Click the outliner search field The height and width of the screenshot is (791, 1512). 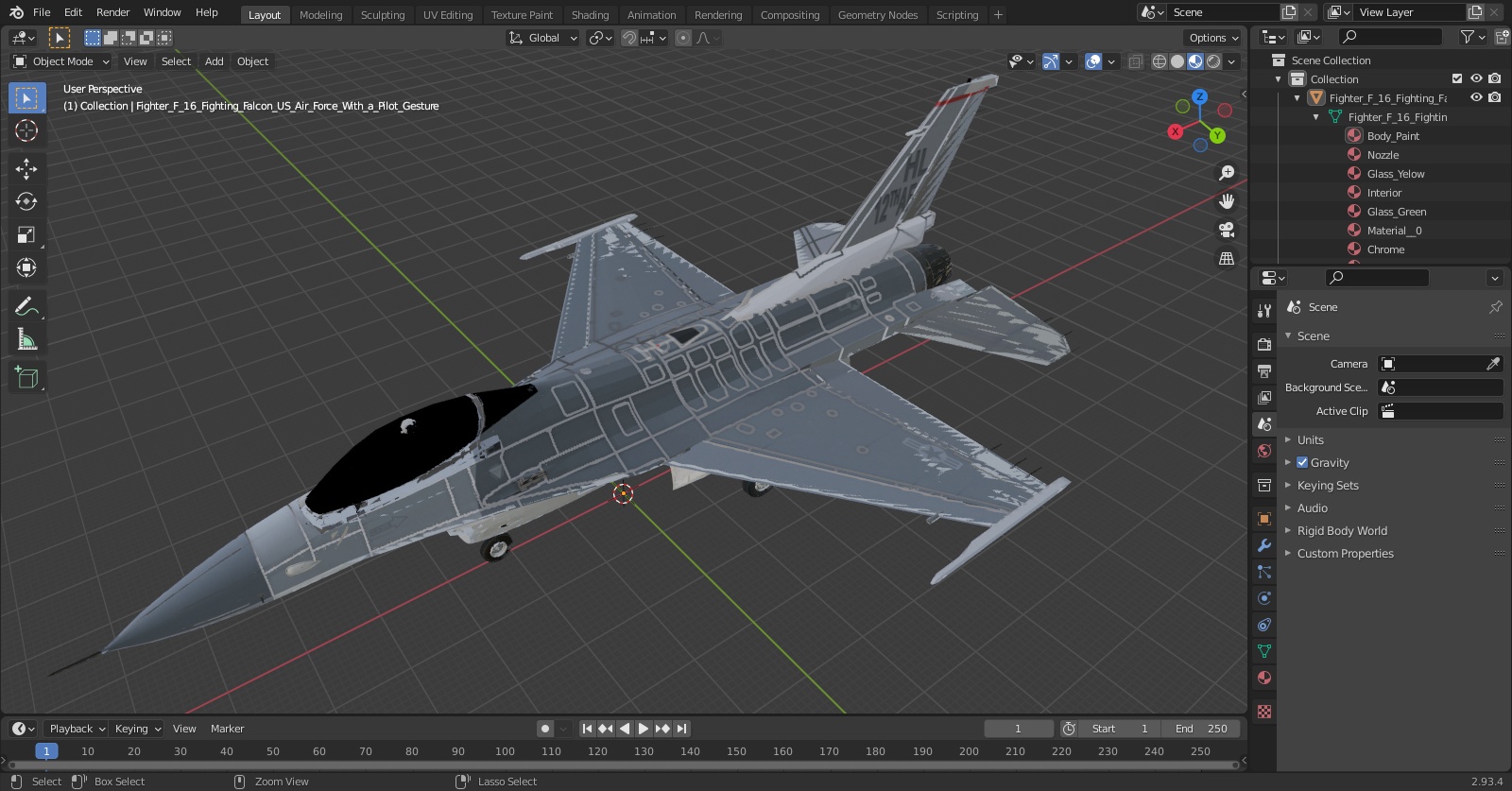coord(1391,36)
